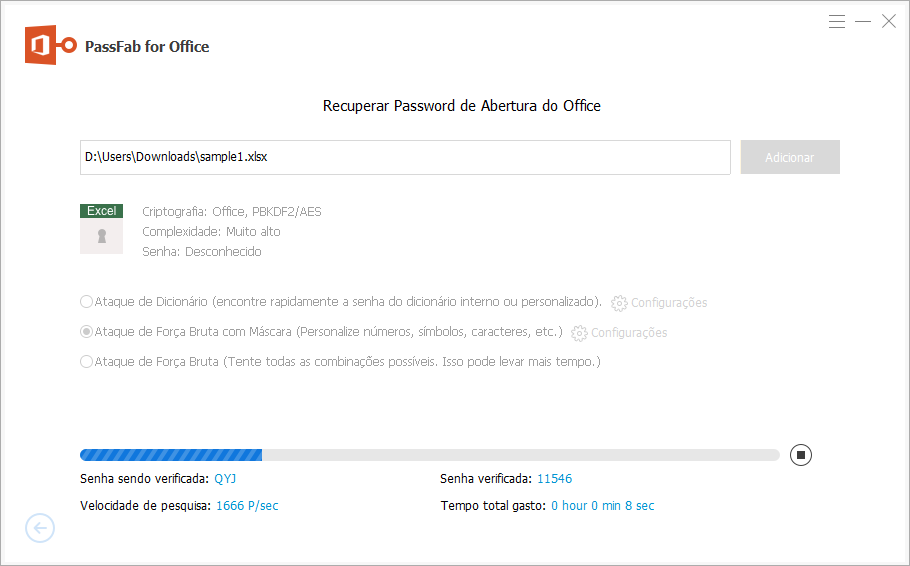This screenshot has width=910, height=566.
Task: Click the Adicionar button
Action: [x=790, y=157]
